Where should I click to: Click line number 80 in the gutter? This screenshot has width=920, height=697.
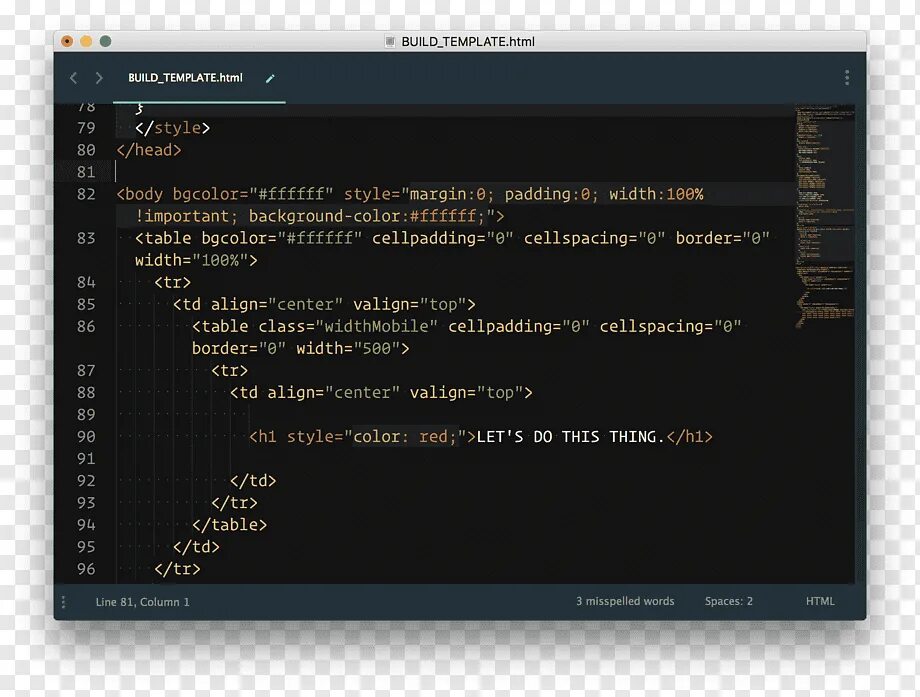[86, 150]
